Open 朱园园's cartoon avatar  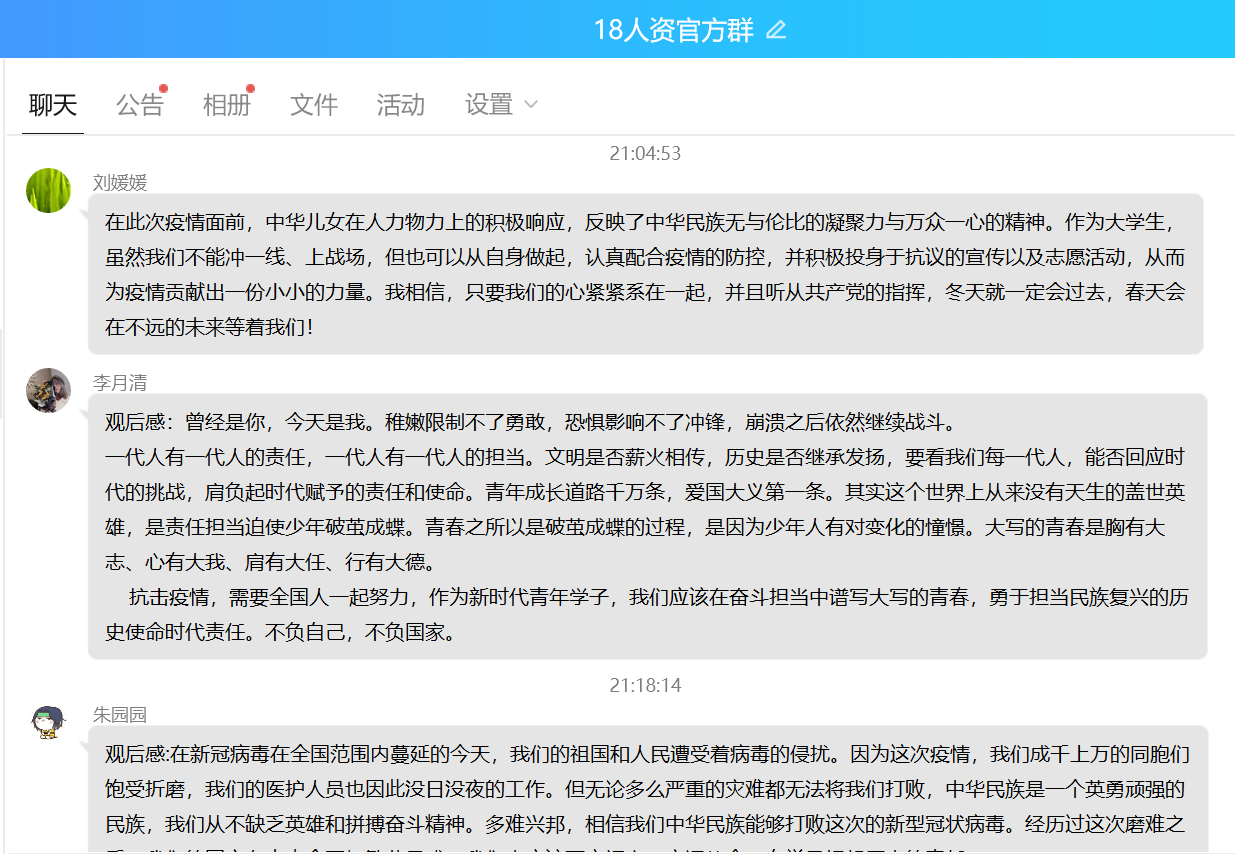[x=48, y=722]
